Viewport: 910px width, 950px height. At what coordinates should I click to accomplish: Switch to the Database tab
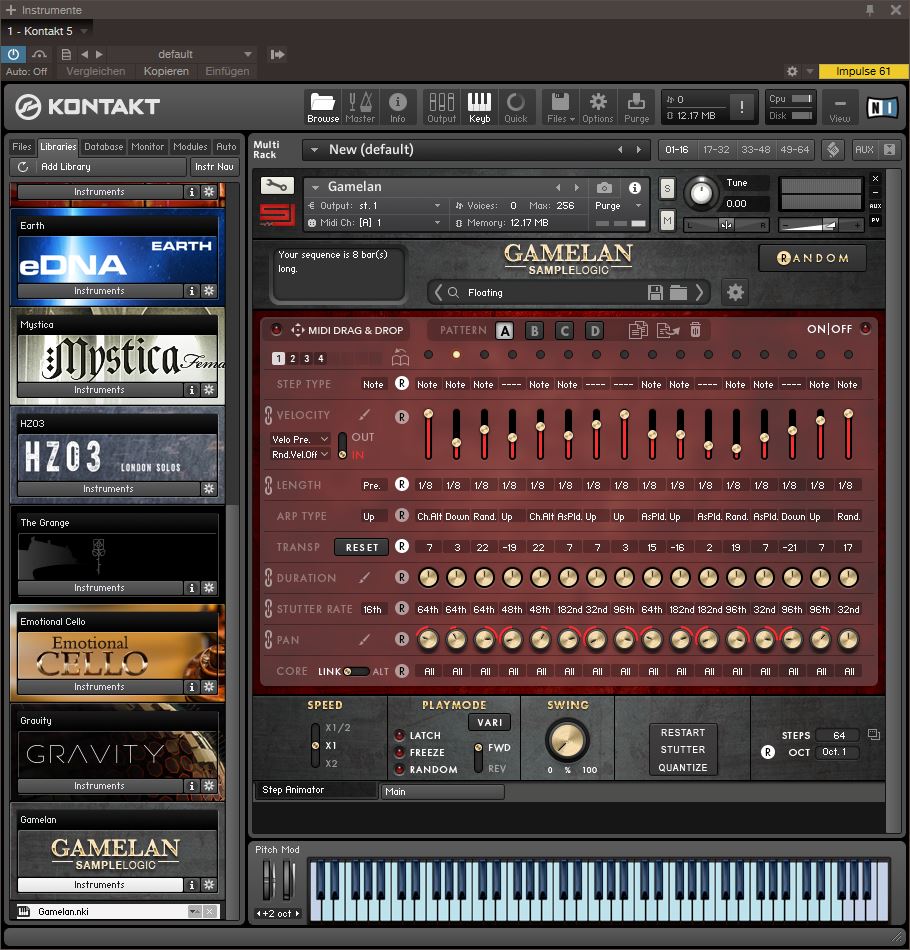104,147
